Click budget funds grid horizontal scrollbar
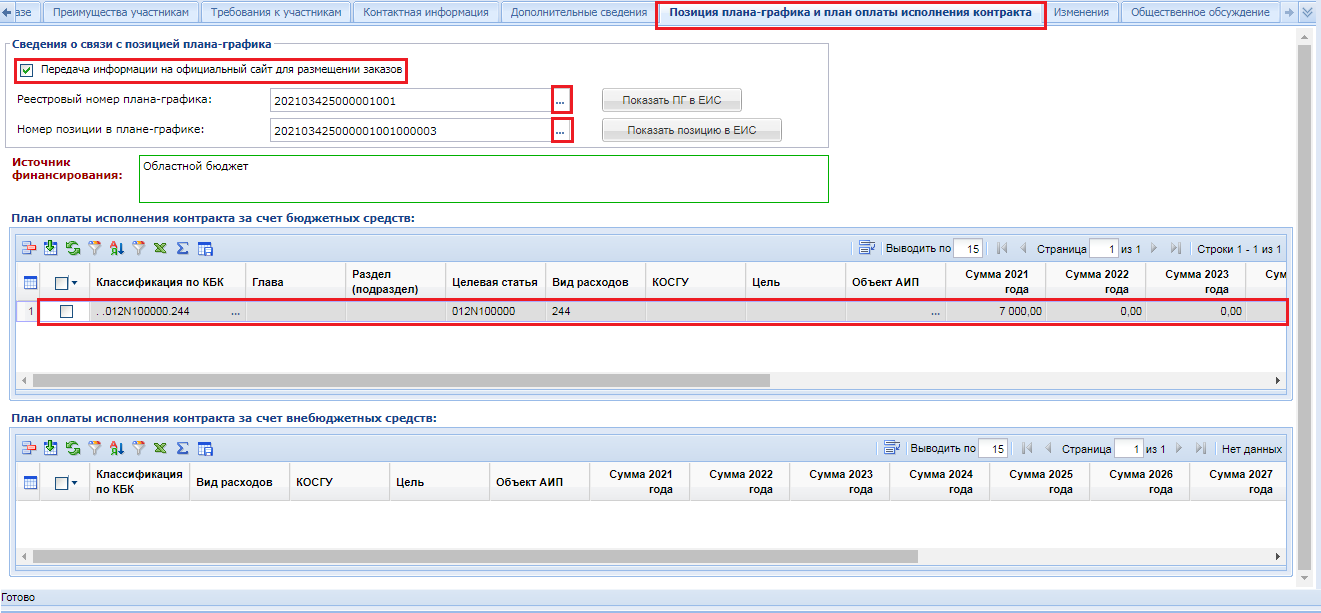Viewport: 1321px width, 613px height. point(400,381)
